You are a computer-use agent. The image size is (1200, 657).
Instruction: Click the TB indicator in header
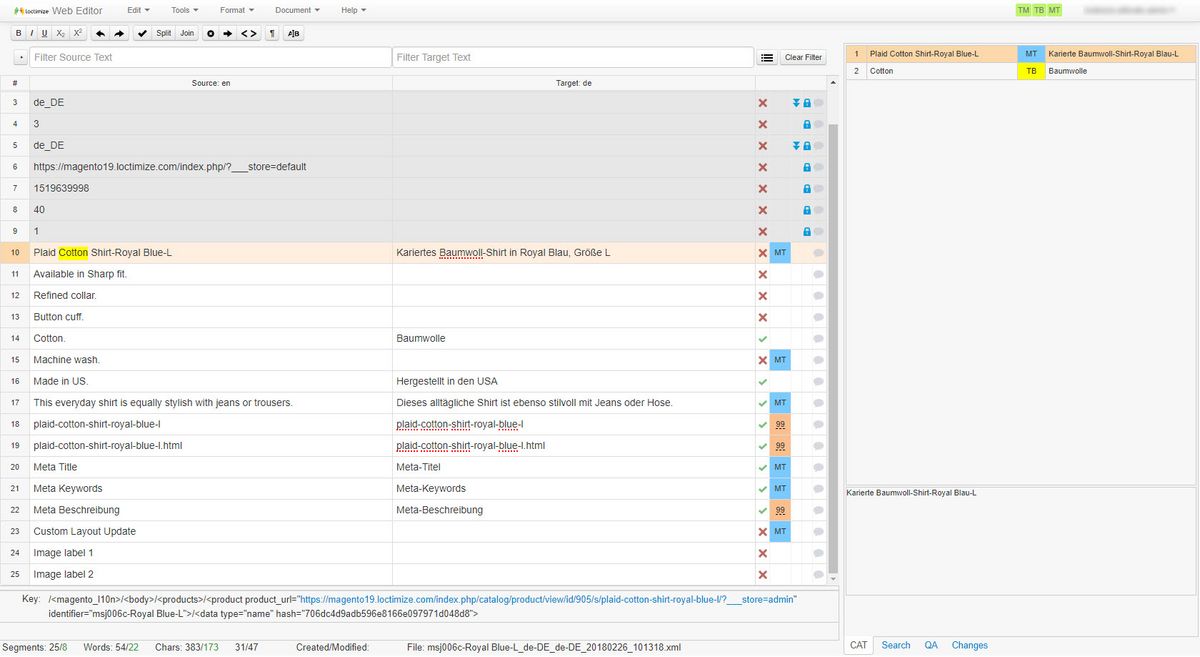tap(1039, 10)
